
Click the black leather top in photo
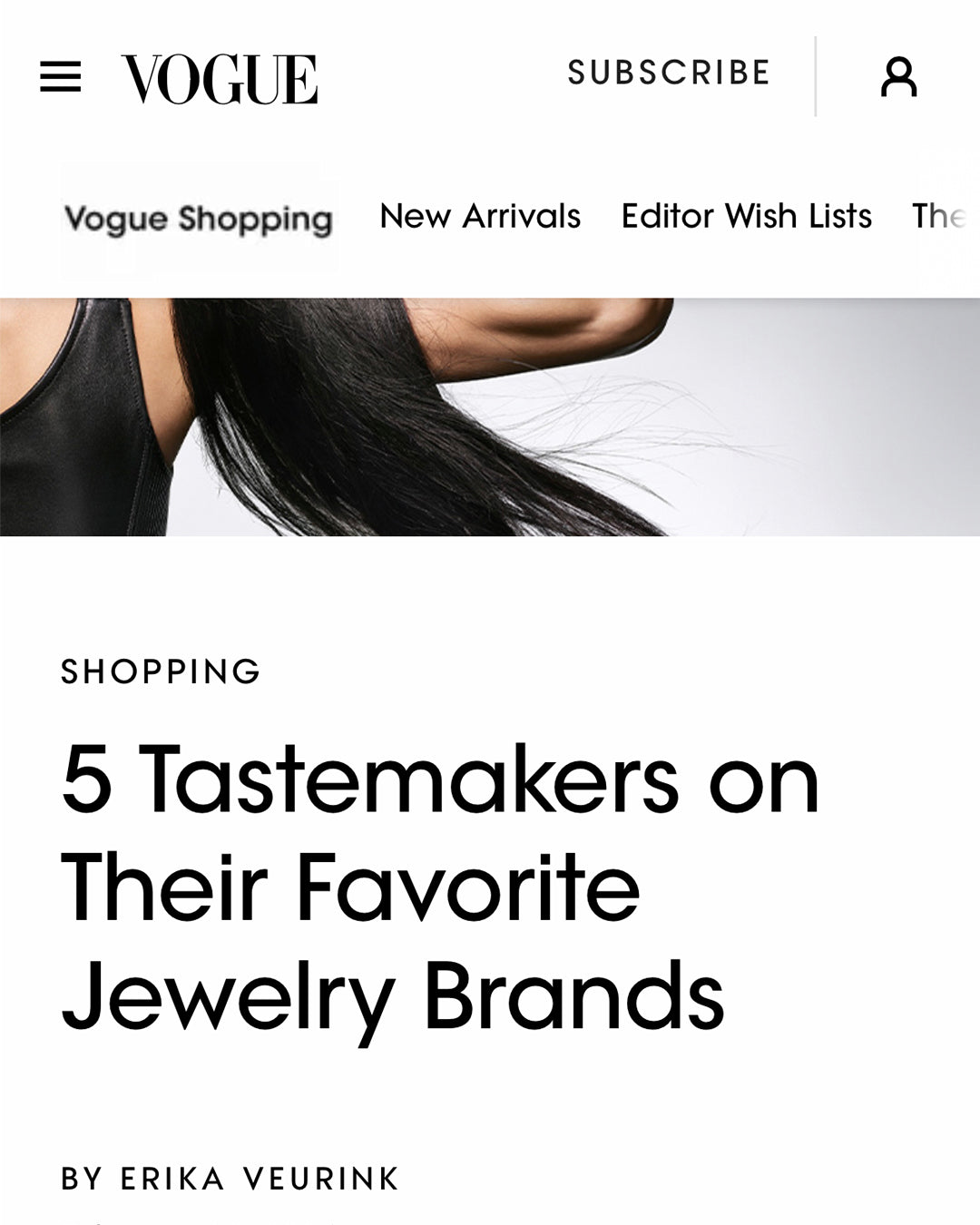point(73,426)
